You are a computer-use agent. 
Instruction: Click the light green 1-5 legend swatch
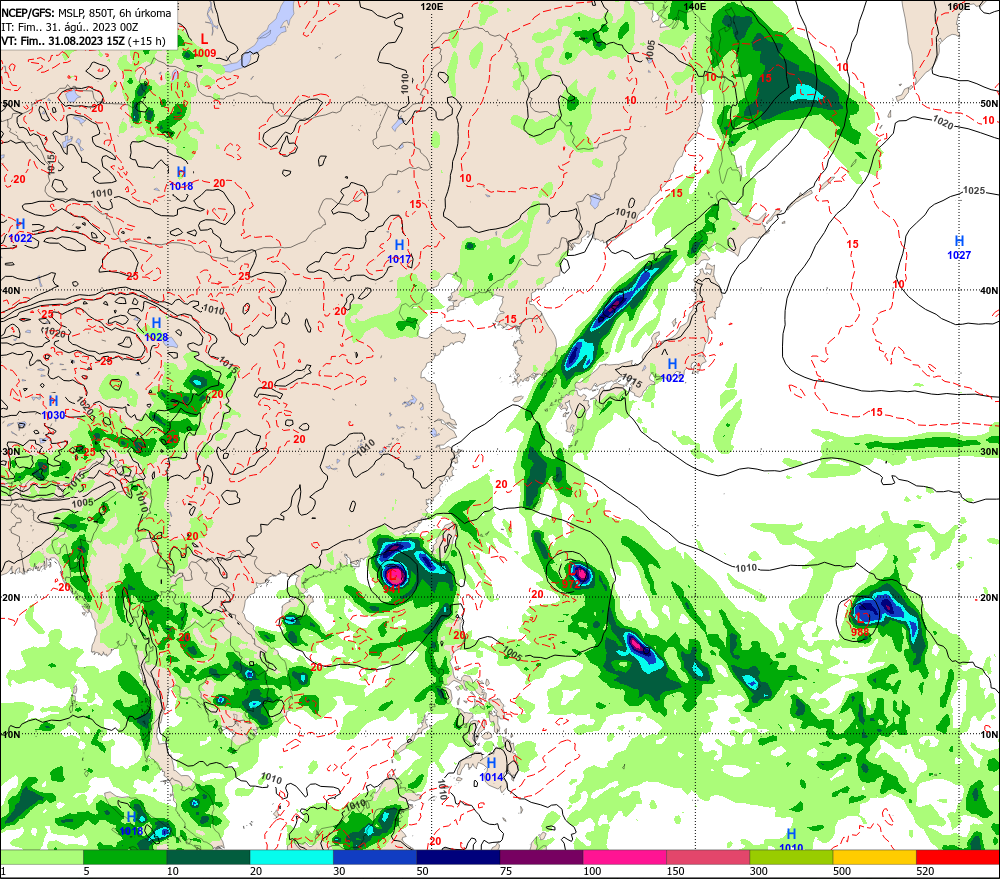(x=42, y=857)
